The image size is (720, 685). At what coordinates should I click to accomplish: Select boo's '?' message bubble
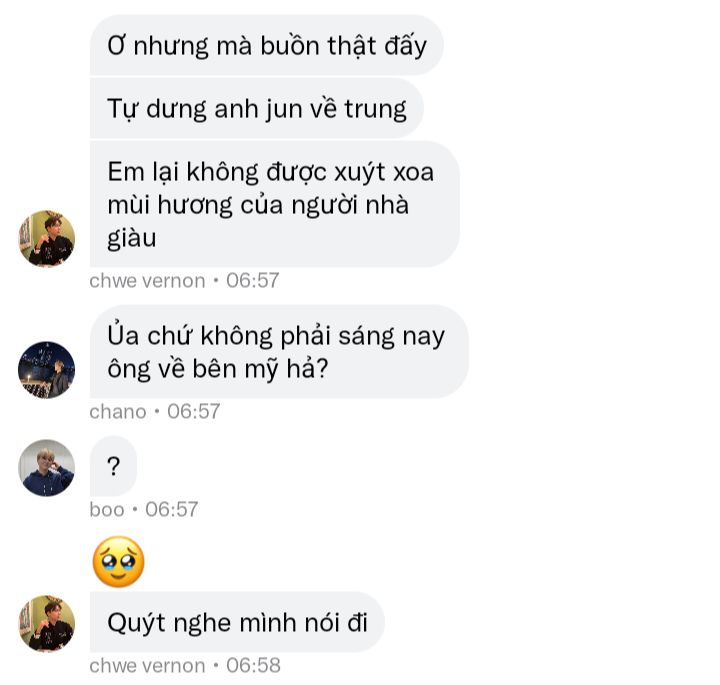[113, 466]
